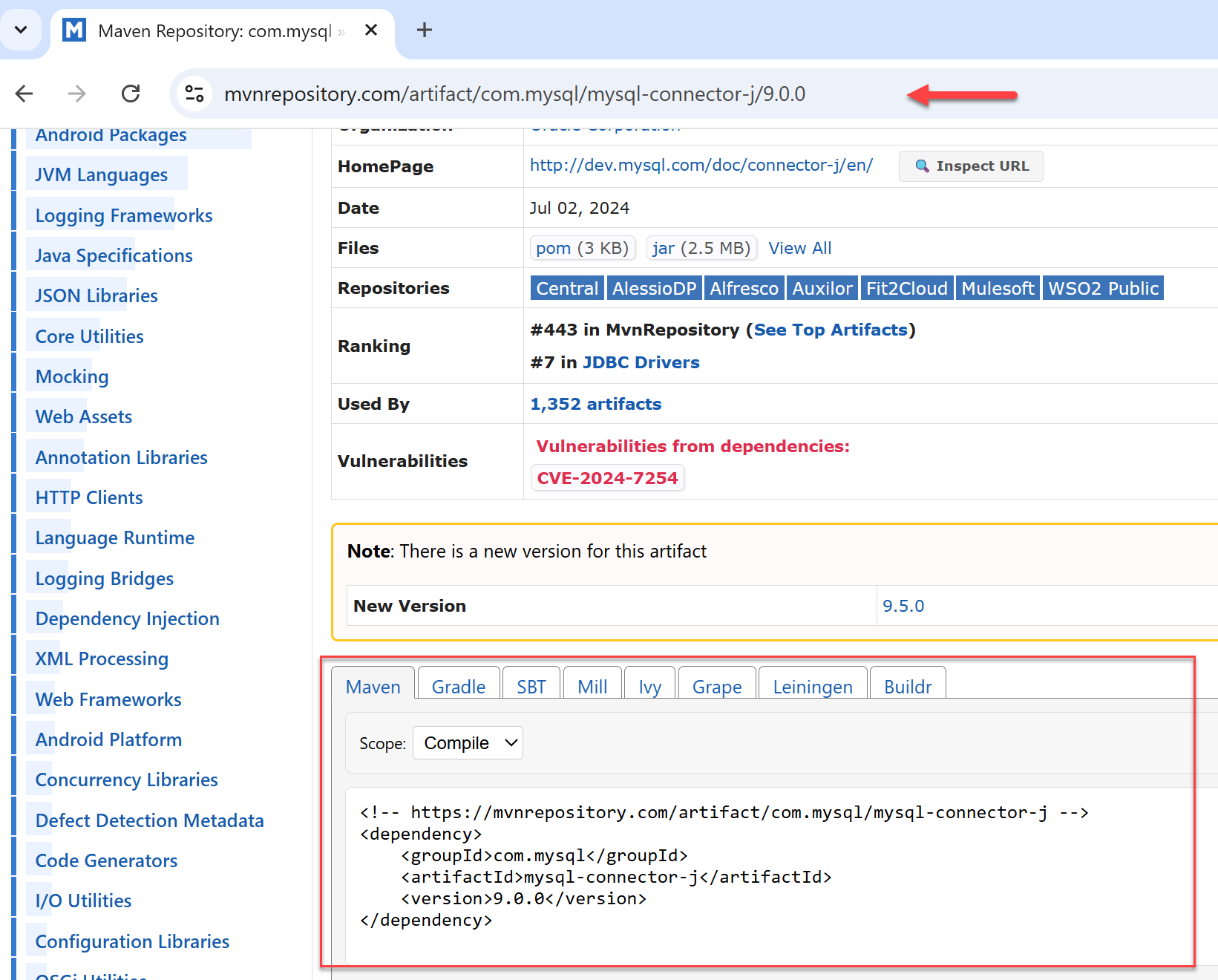The height and width of the screenshot is (980, 1218).
Task: Select the SBT tab
Action: coord(531,687)
